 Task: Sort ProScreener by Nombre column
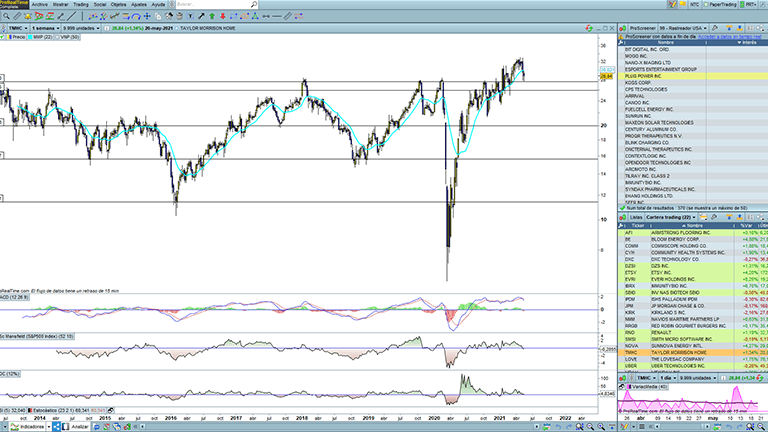click(x=666, y=43)
